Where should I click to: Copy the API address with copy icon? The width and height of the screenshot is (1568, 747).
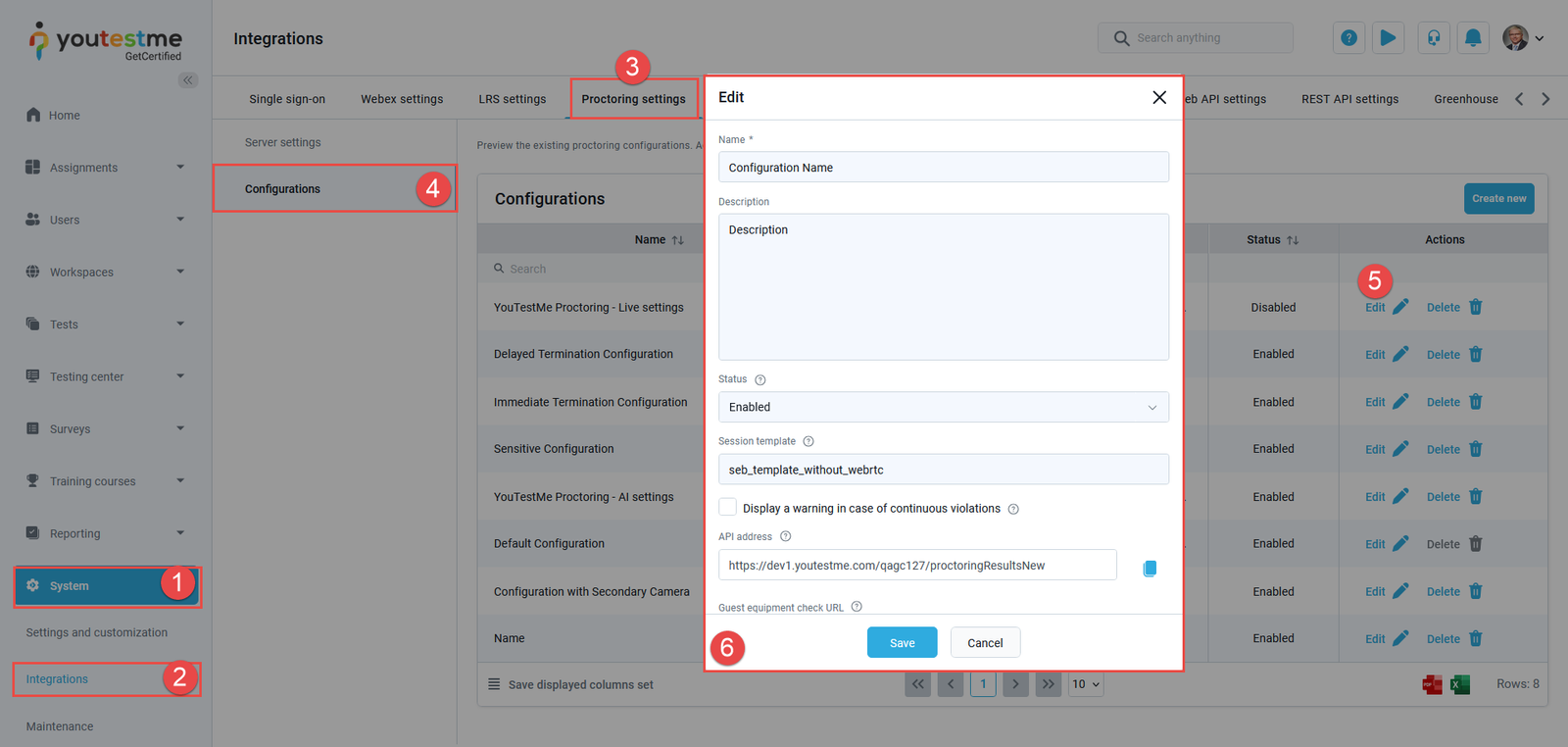tap(1150, 569)
